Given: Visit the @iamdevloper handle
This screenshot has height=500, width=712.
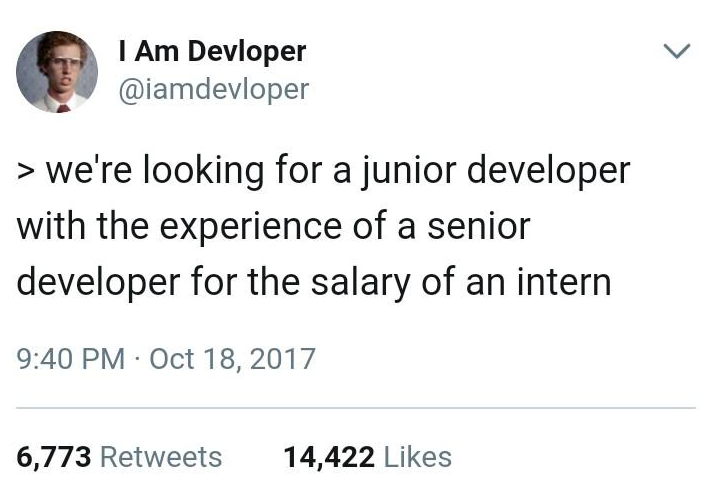Looking at the screenshot, I should (x=213, y=89).
